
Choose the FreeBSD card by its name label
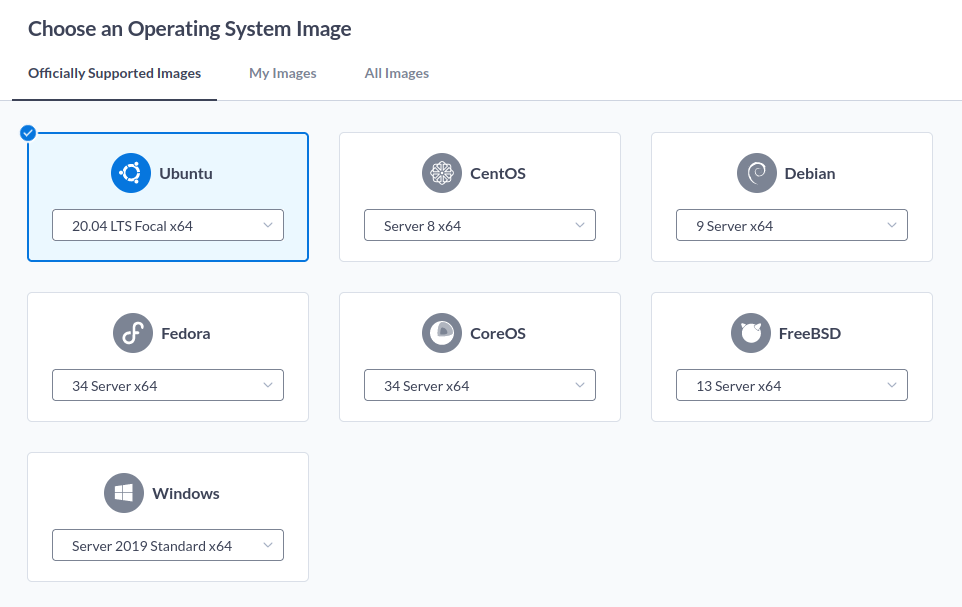(x=810, y=334)
